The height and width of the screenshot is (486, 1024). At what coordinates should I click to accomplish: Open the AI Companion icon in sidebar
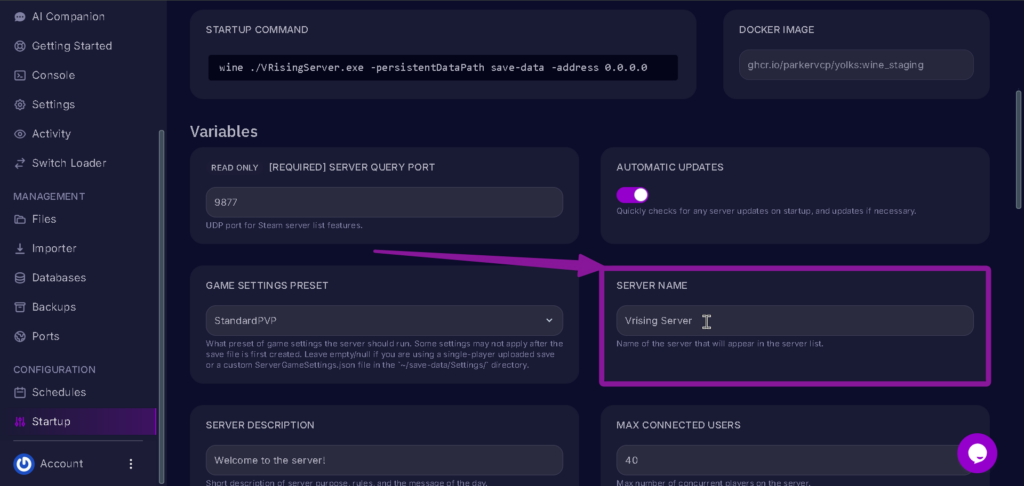20,16
